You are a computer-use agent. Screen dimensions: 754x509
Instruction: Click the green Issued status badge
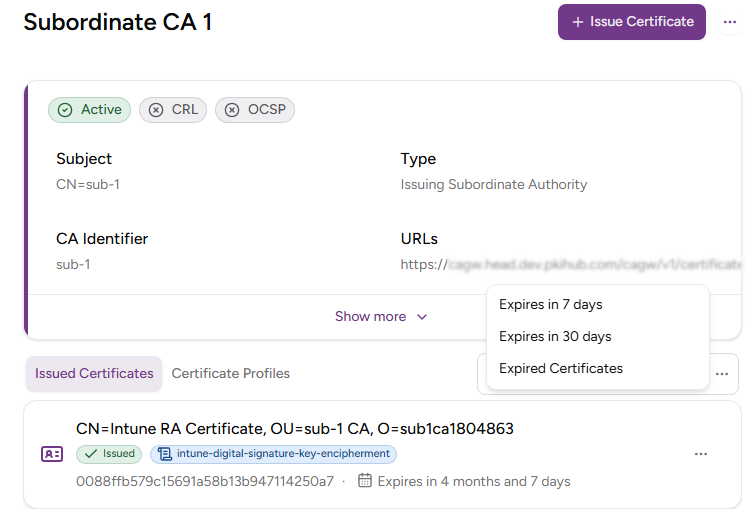coord(110,454)
